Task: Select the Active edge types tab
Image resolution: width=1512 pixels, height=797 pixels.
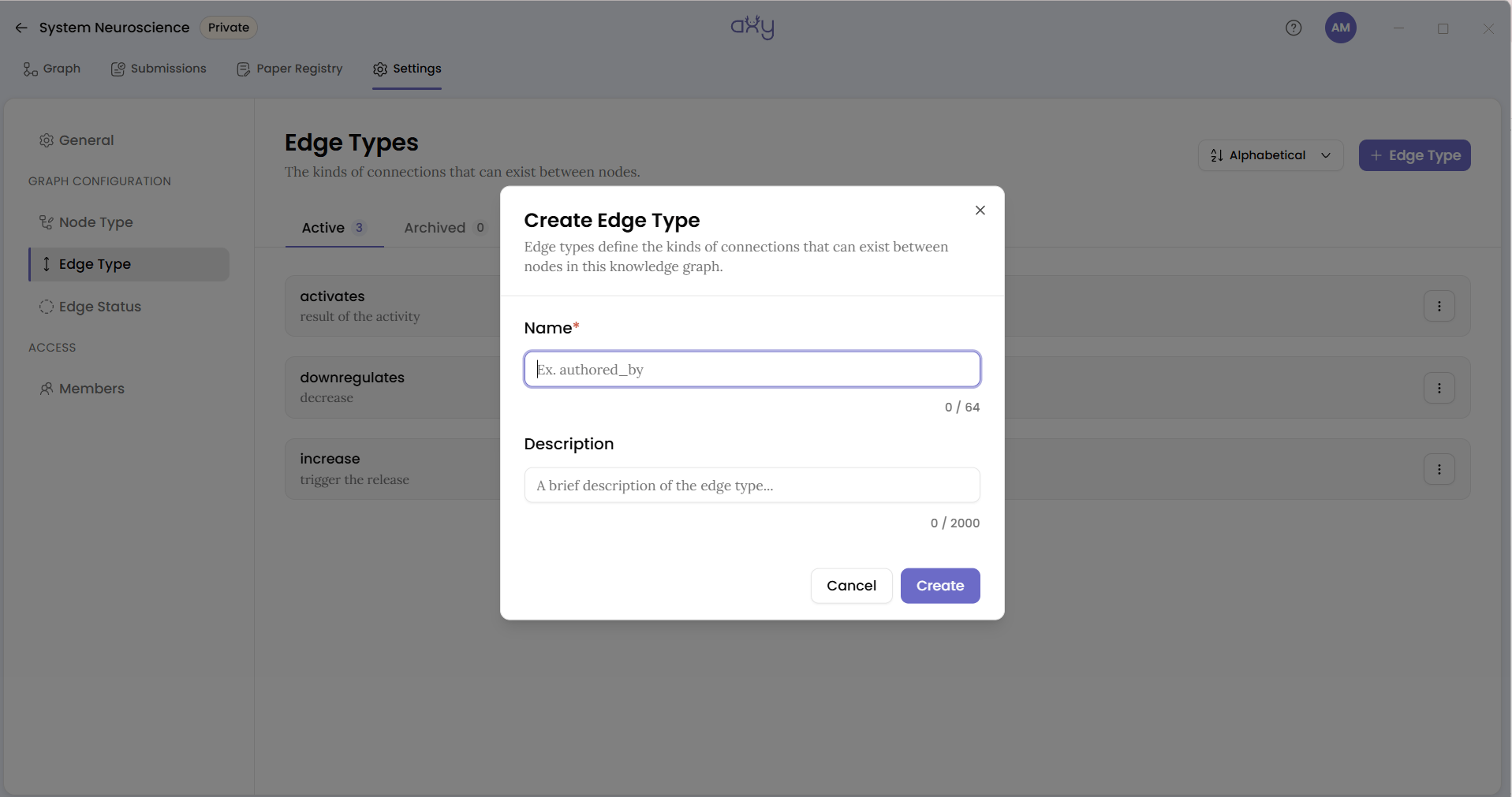Action: click(334, 228)
